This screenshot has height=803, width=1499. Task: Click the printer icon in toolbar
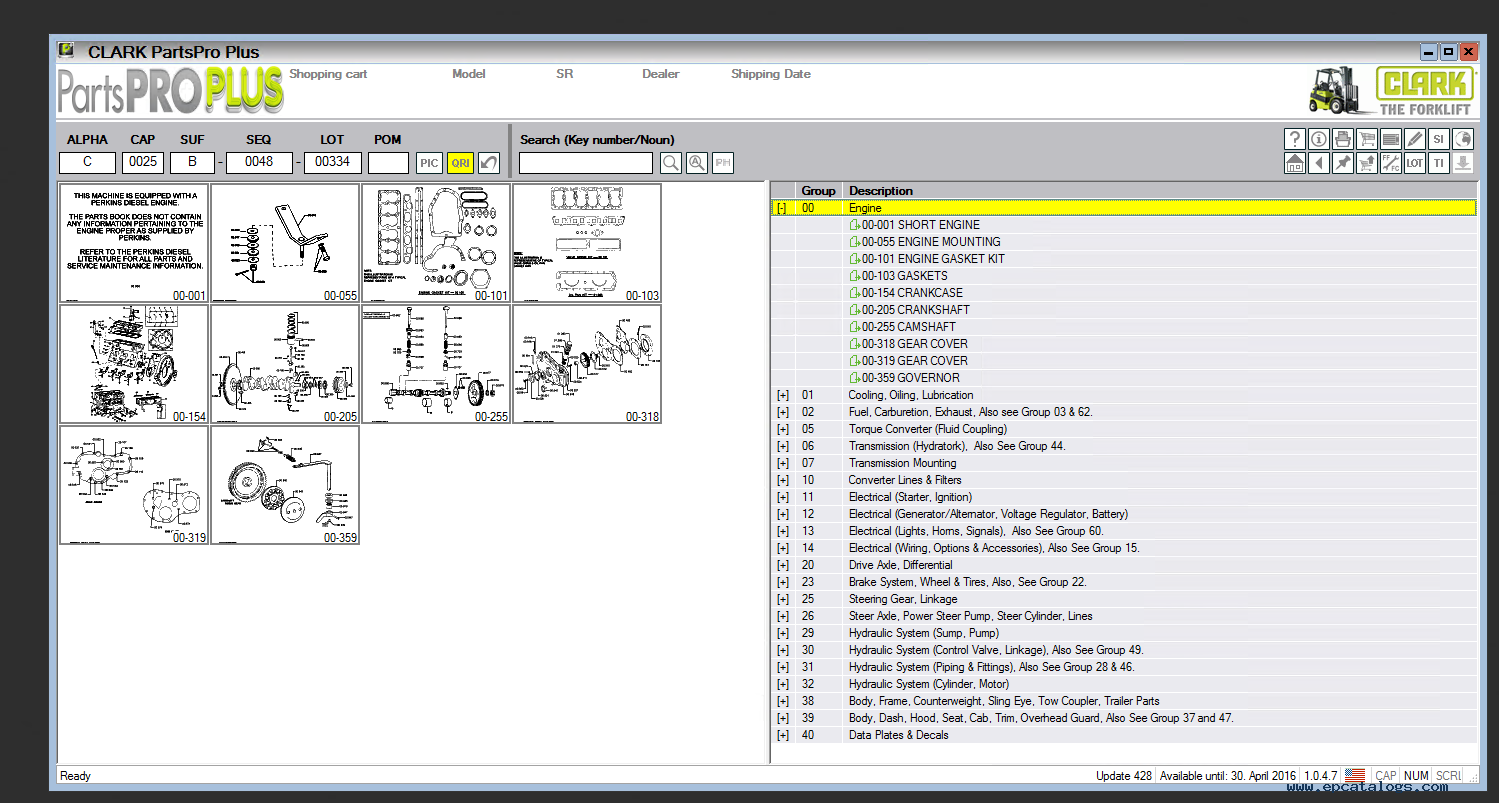pos(1342,139)
